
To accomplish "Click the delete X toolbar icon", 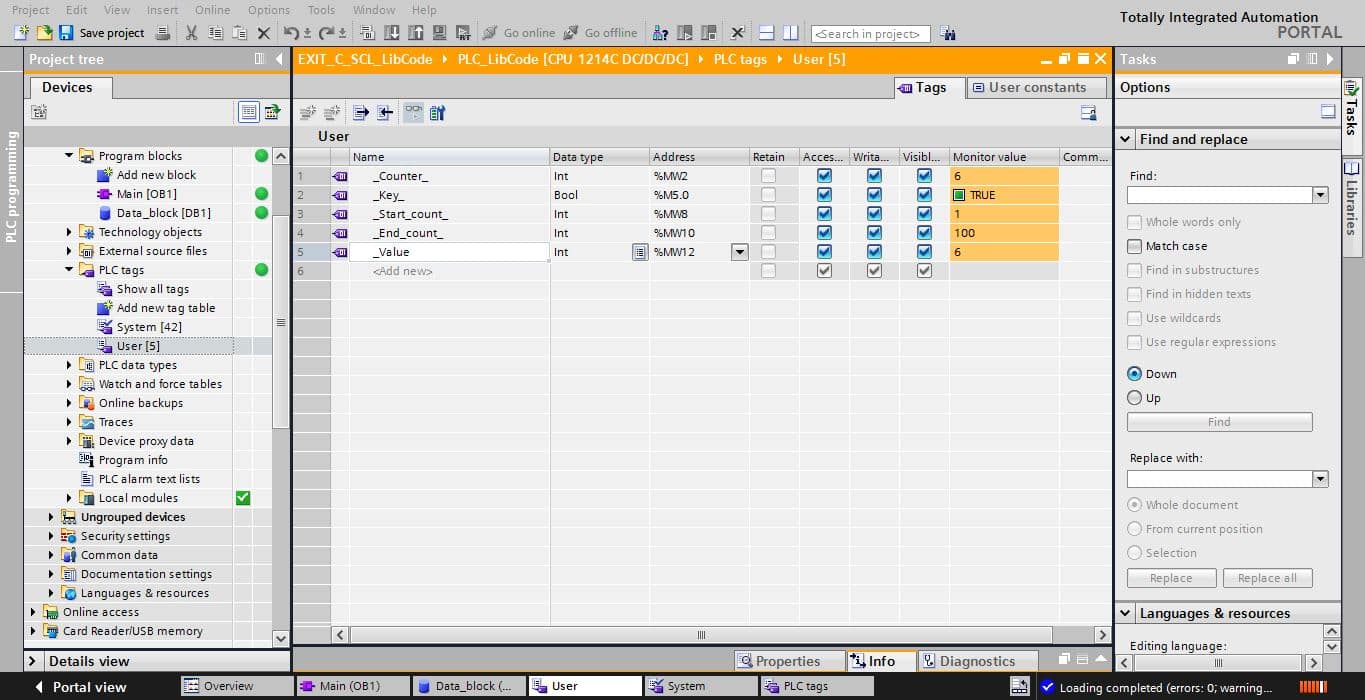I will point(264,33).
